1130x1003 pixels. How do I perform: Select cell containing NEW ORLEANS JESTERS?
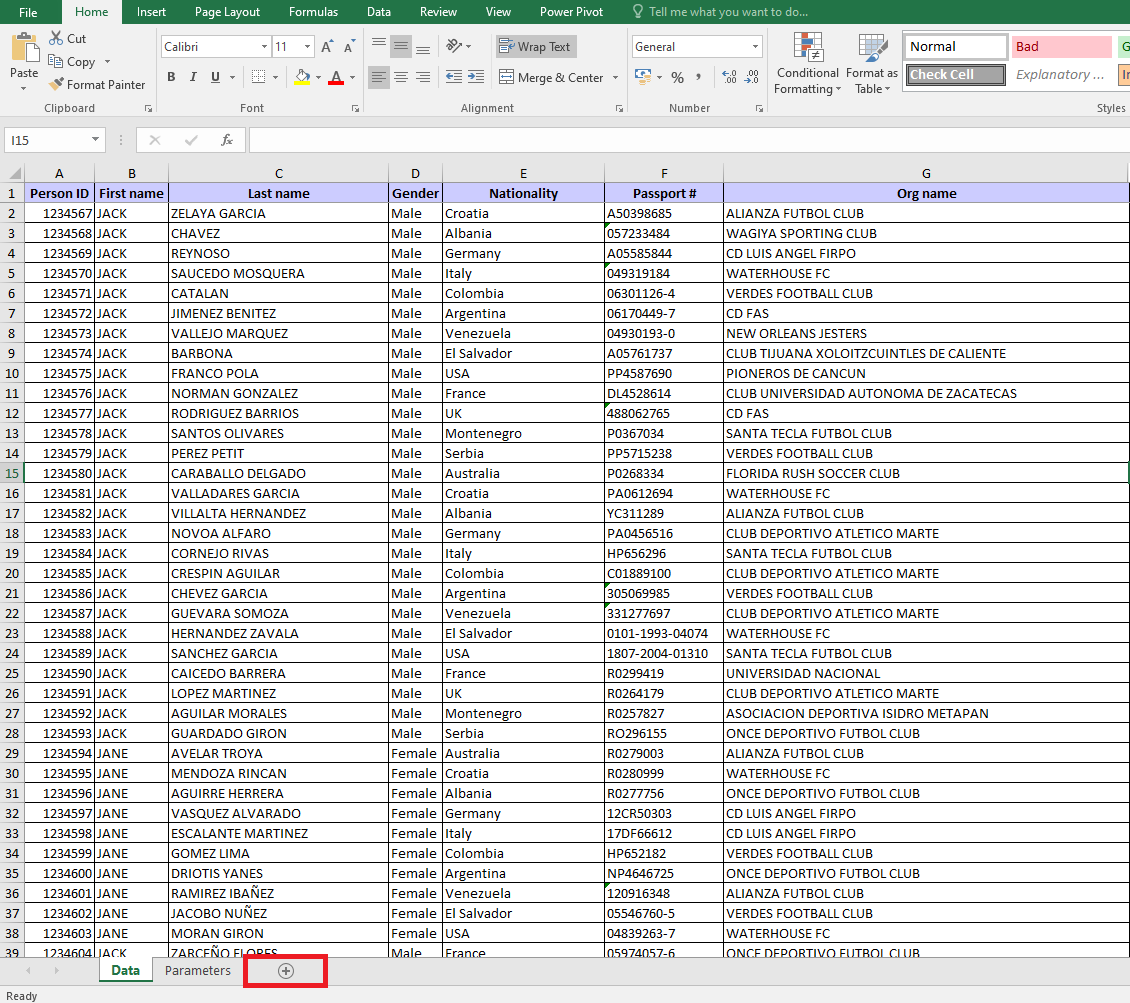pyautogui.click(x=797, y=333)
